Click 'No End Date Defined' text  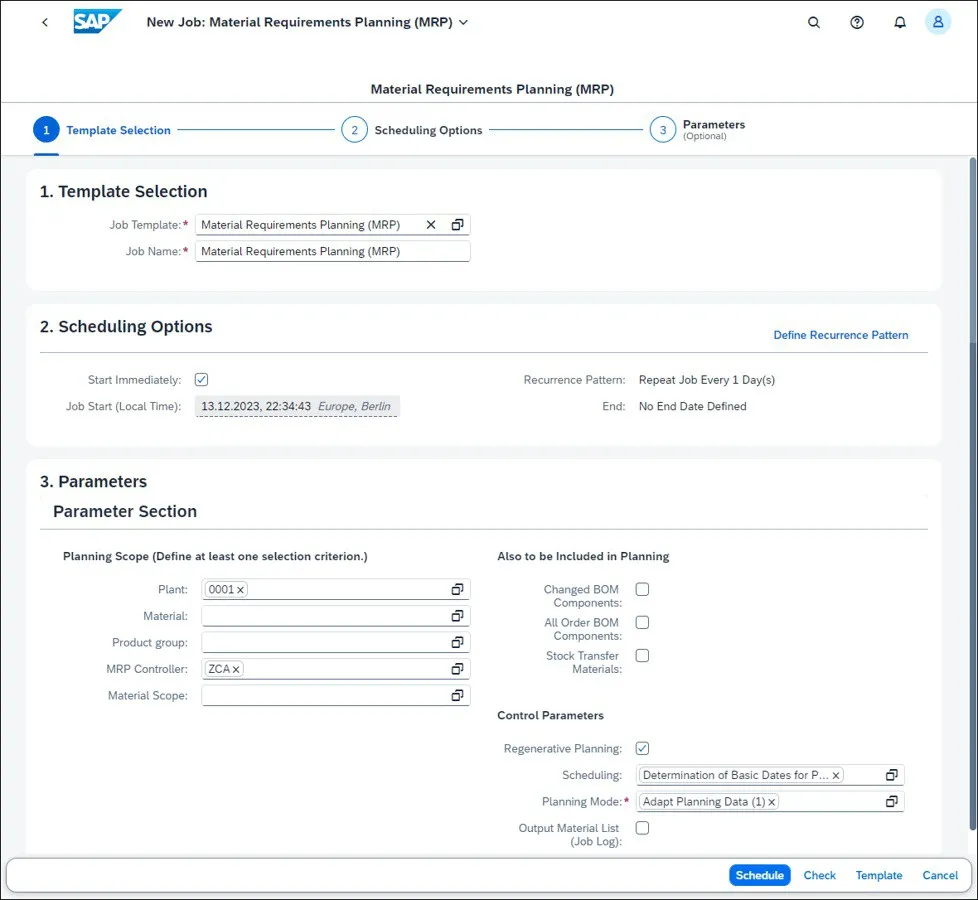[x=692, y=406]
